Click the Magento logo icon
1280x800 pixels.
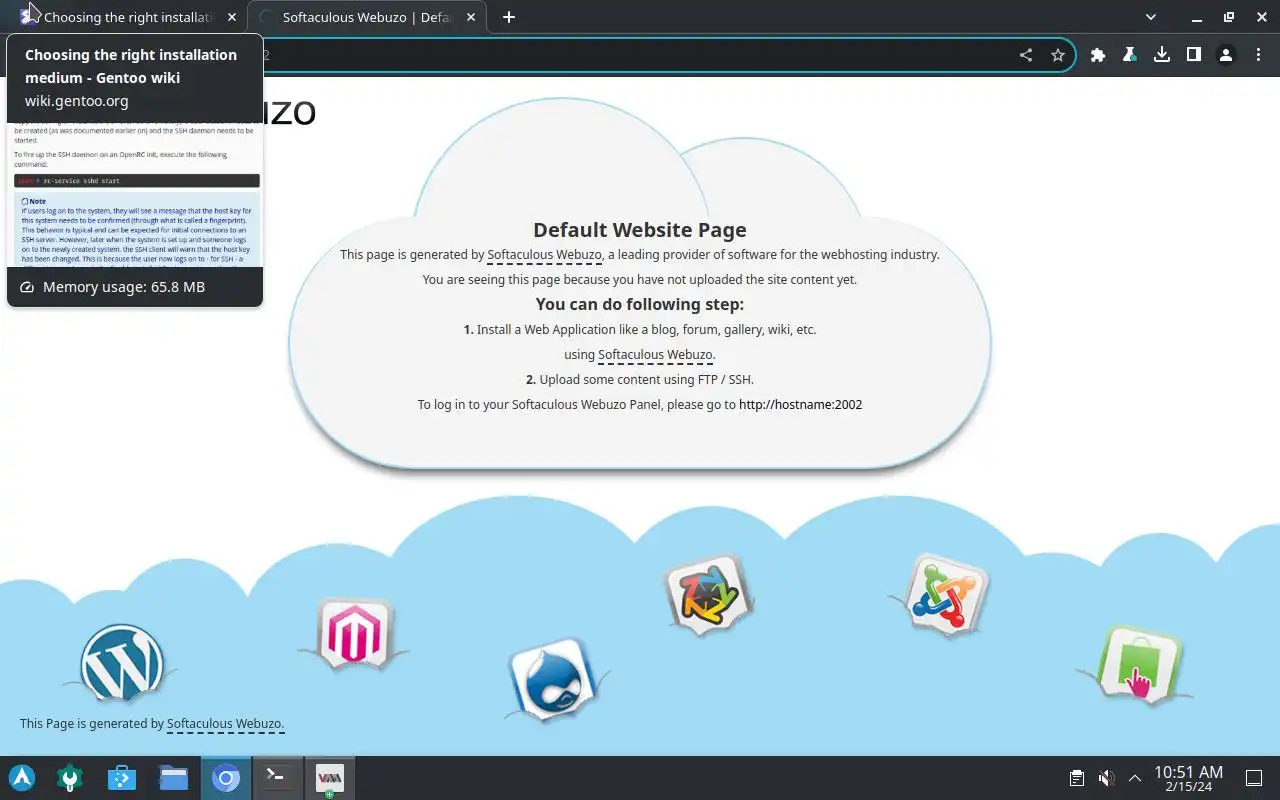click(x=355, y=633)
